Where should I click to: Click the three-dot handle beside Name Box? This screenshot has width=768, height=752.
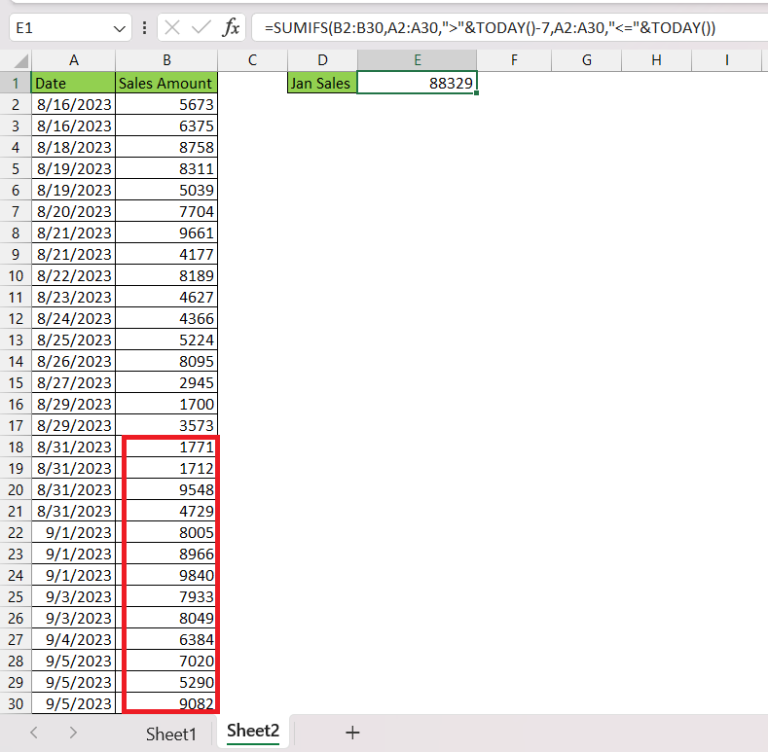[x=146, y=27]
